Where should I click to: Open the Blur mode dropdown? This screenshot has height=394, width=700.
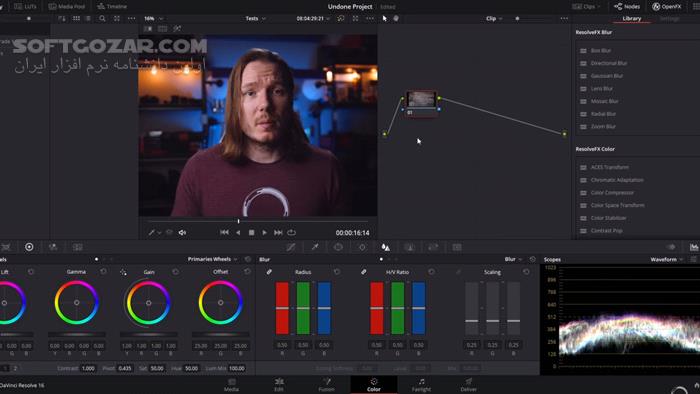[513, 259]
